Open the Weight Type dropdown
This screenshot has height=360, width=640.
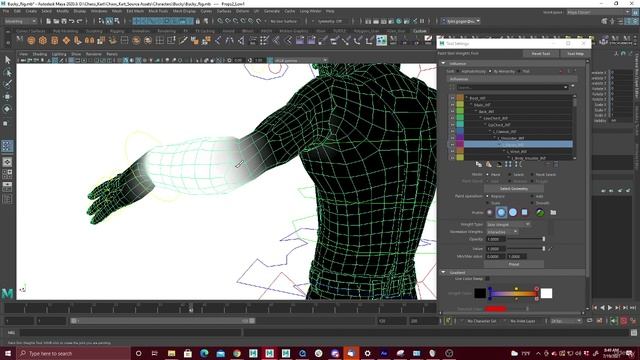click(x=508, y=224)
